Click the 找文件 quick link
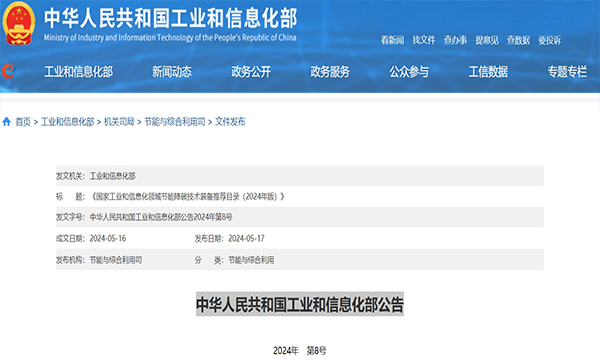Screen dimensions: 600x360 pos(424,40)
